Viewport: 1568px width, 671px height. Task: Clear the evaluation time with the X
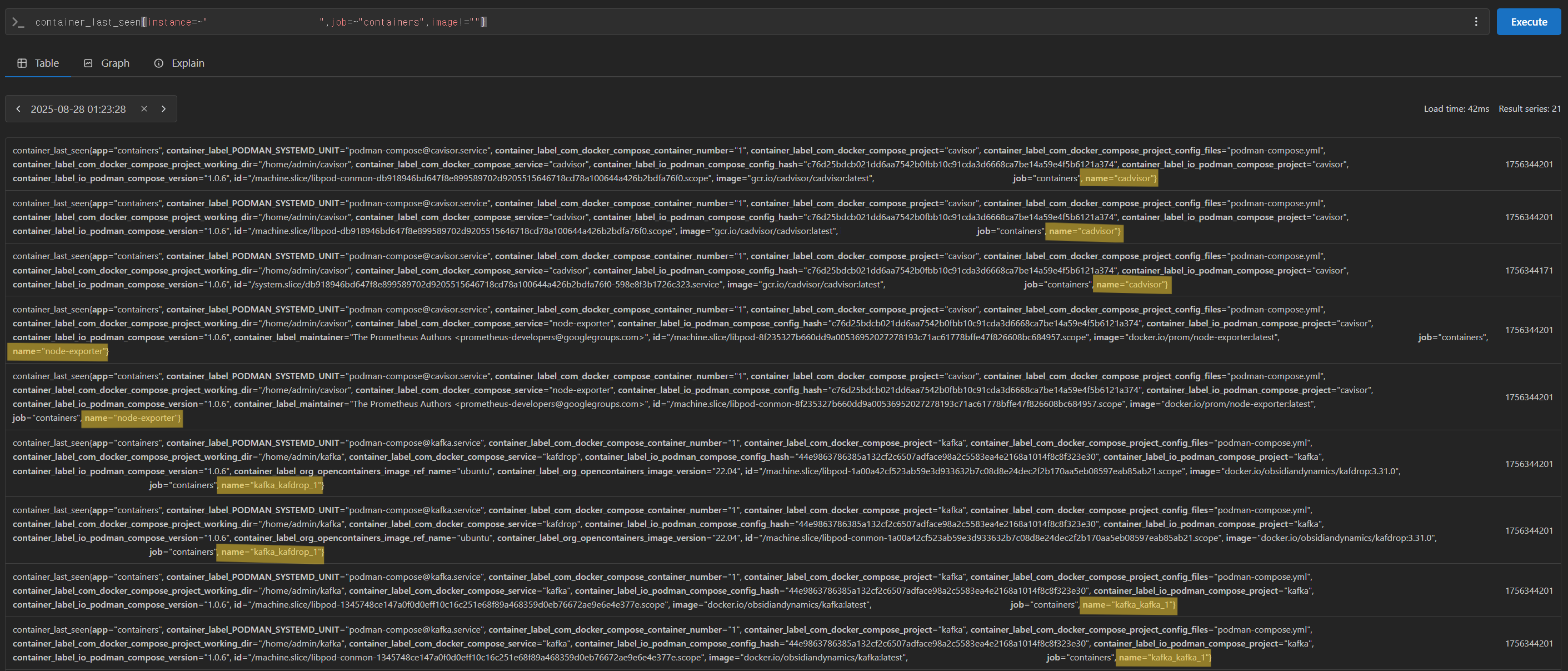click(x=144, y=109)
